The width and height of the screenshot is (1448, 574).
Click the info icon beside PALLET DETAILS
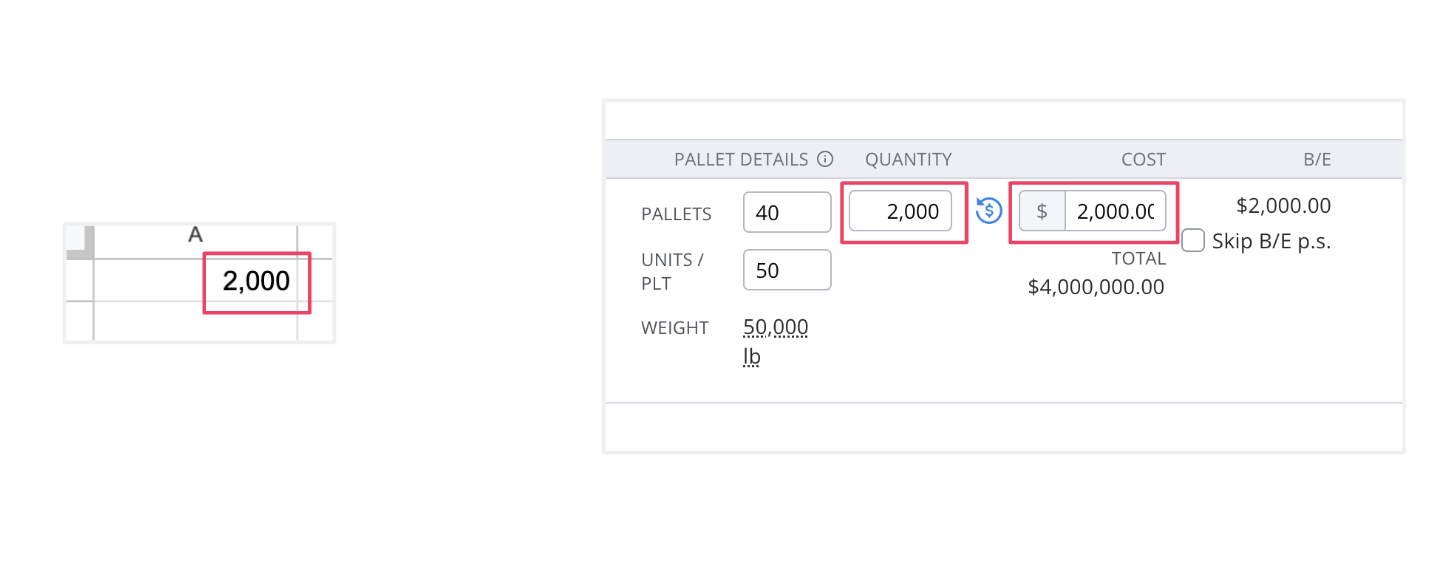point(825,159)
